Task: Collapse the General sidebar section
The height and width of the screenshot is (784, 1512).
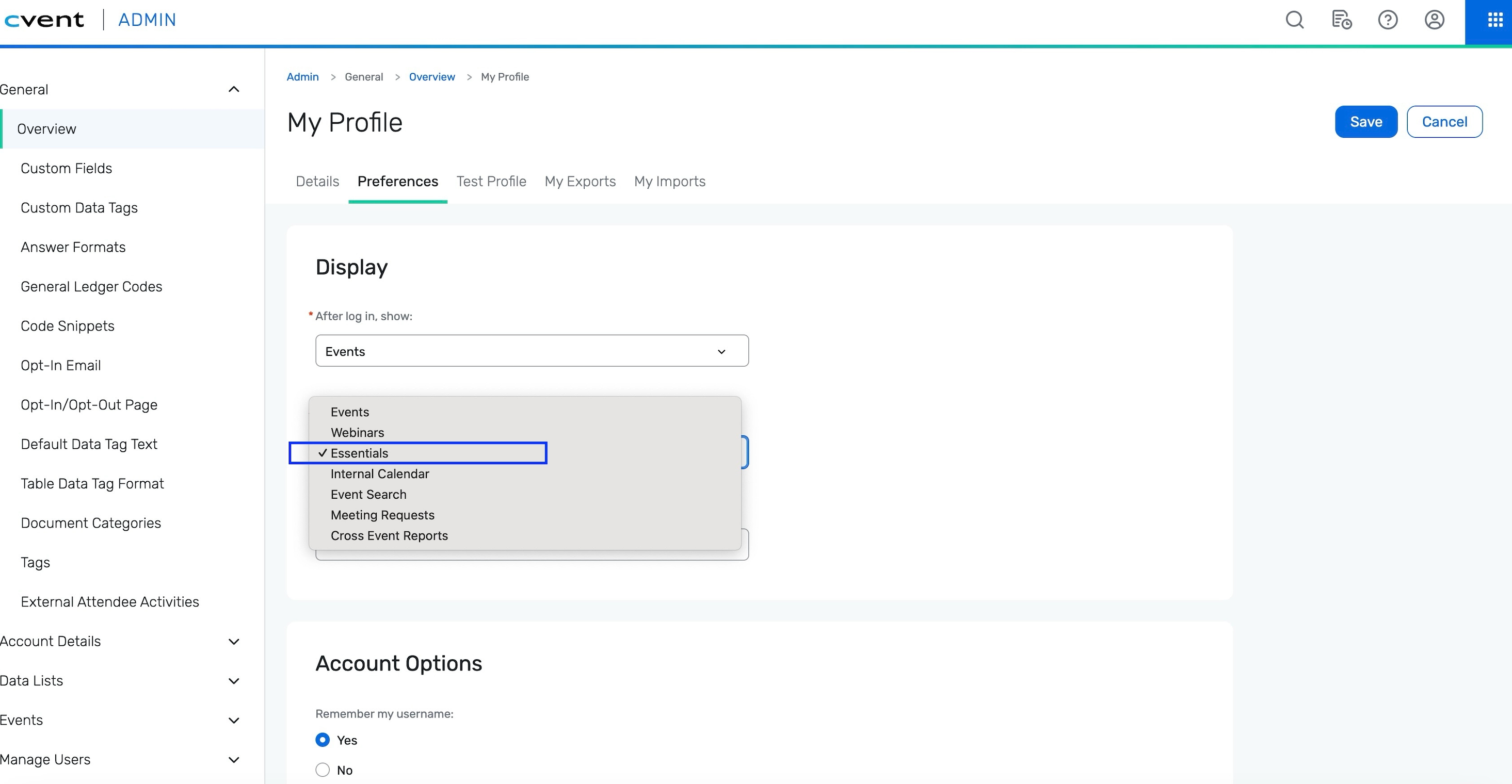Action: pos(234,89)
